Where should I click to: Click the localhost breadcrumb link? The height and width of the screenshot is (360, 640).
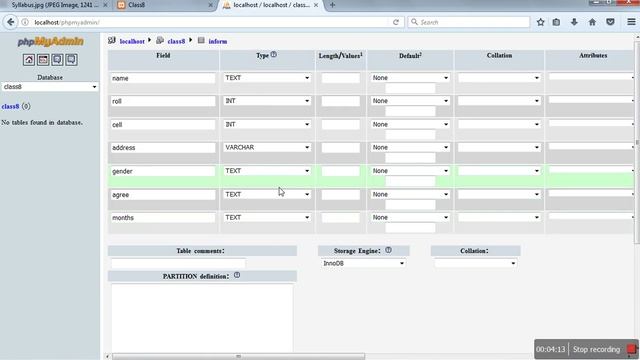[x=132, y=41]
